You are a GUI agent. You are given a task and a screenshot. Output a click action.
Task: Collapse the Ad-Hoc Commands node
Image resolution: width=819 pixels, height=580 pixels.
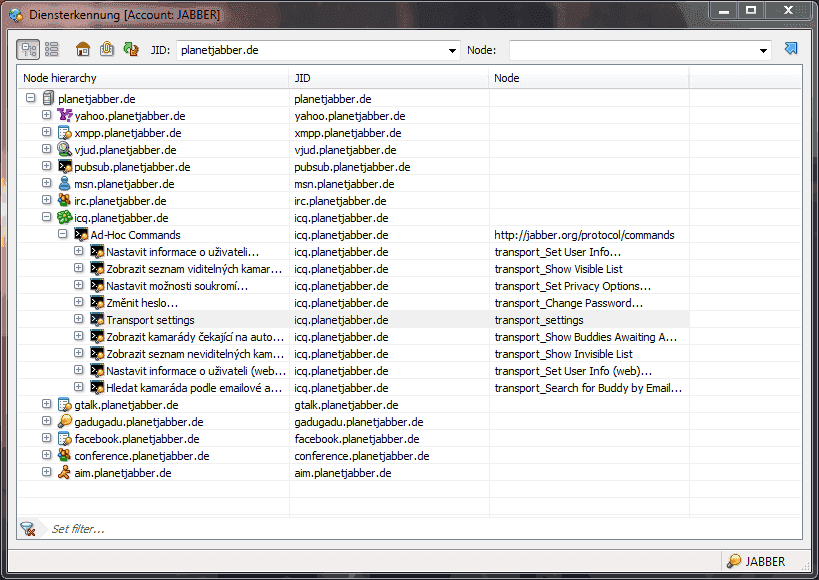(63, 234)
